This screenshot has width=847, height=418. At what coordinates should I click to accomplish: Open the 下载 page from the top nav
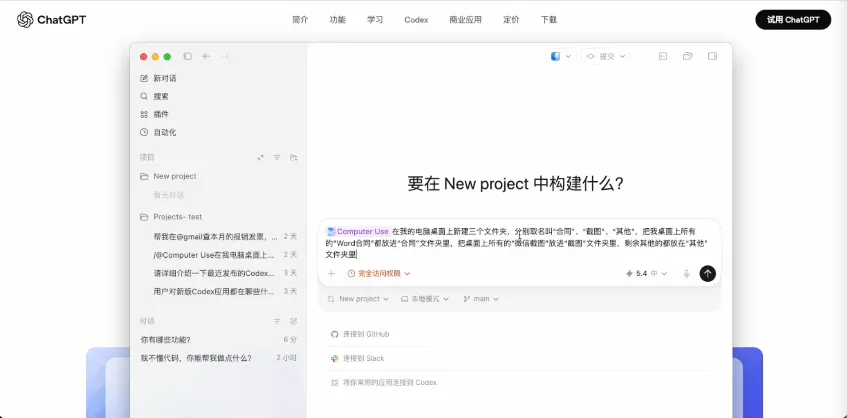click(x=549, y=20)
